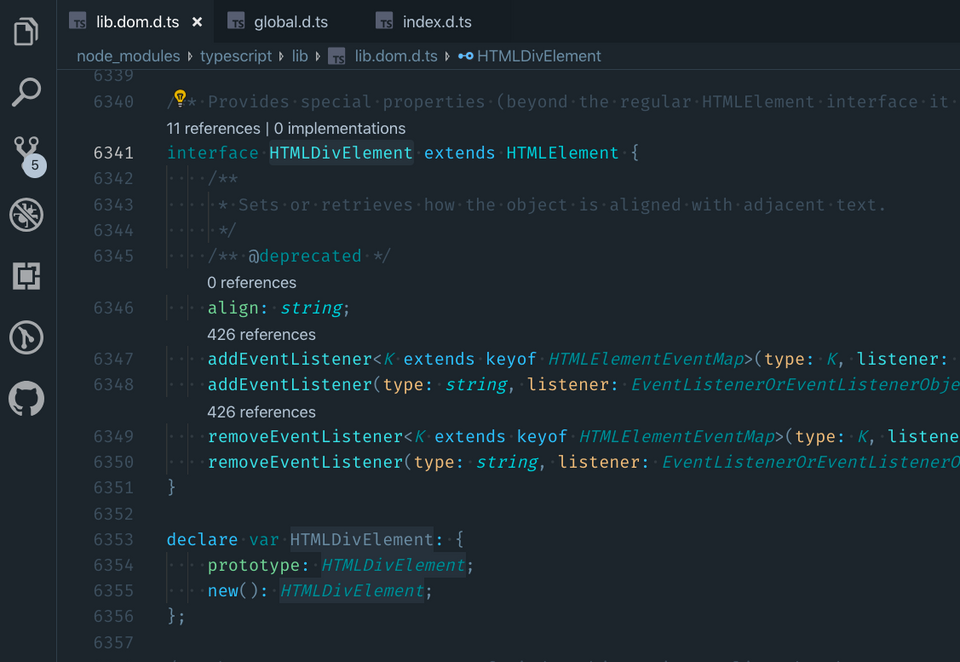Click the TS icon on lib.dom.d.ts tab
The width and height of the screenshot is (960, 662).
pyautogui.click(x=78, y=22)
